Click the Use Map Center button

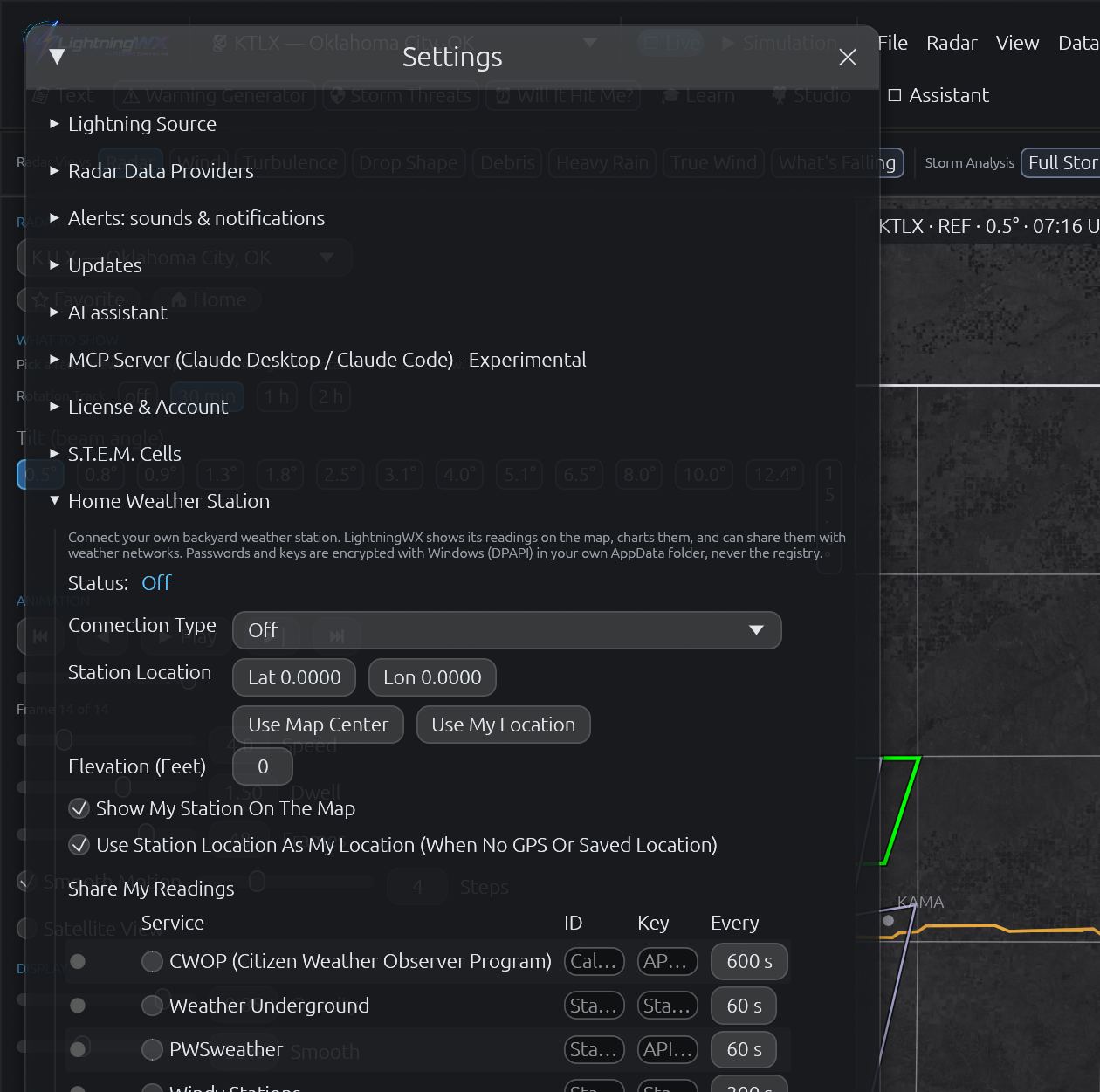coord(318,725)
